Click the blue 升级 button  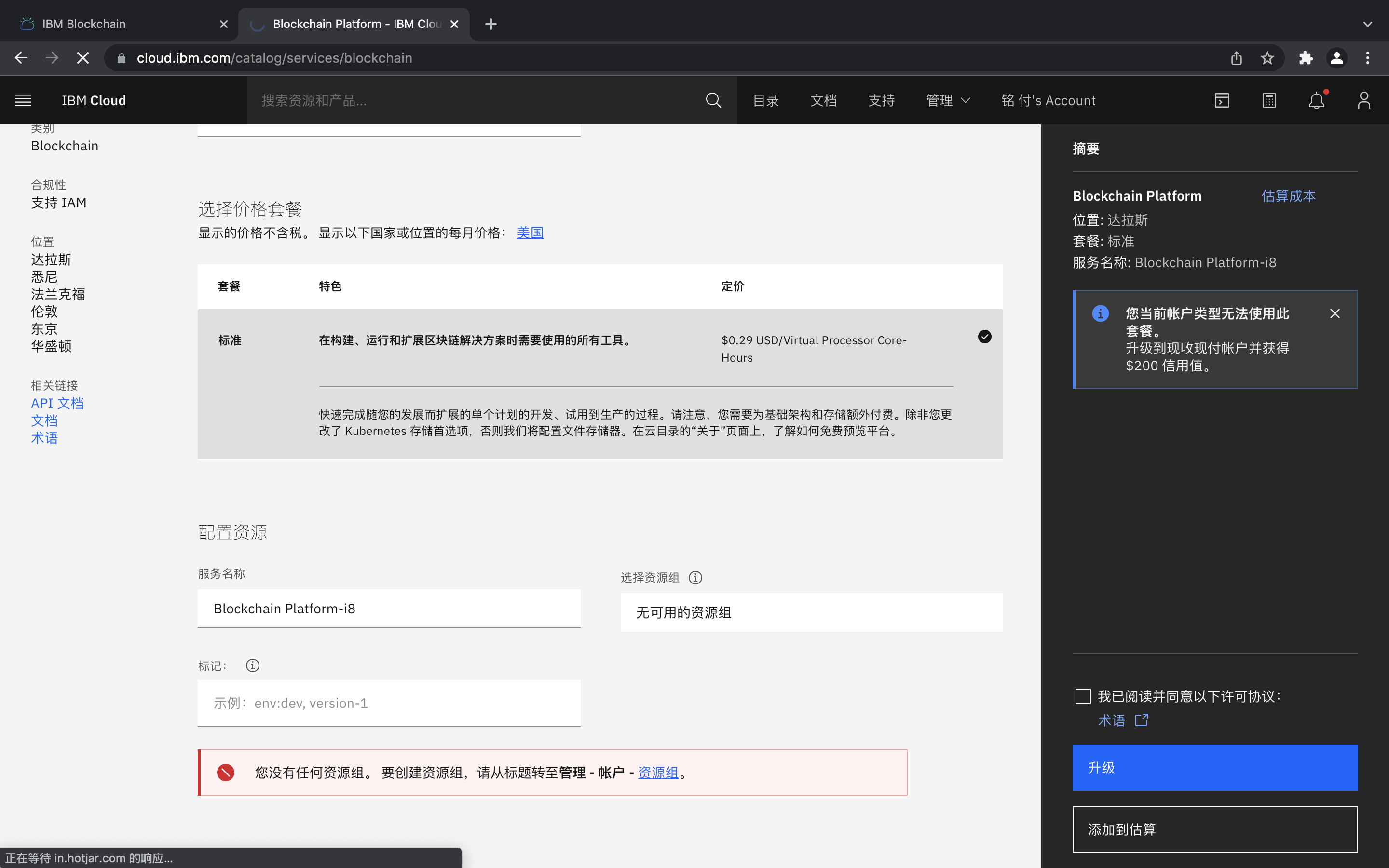(x=1214, y=768)
